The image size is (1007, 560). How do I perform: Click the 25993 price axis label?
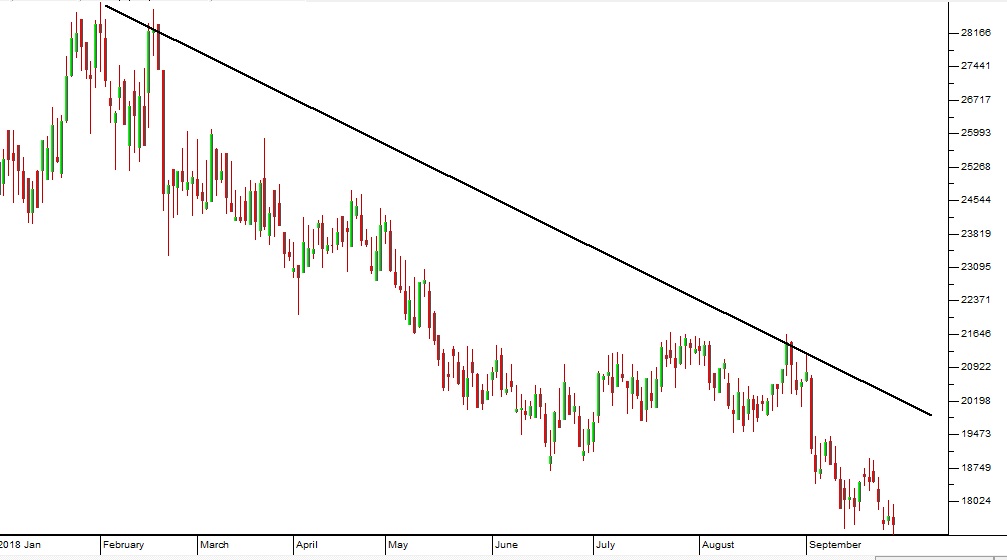pos(976,133)
